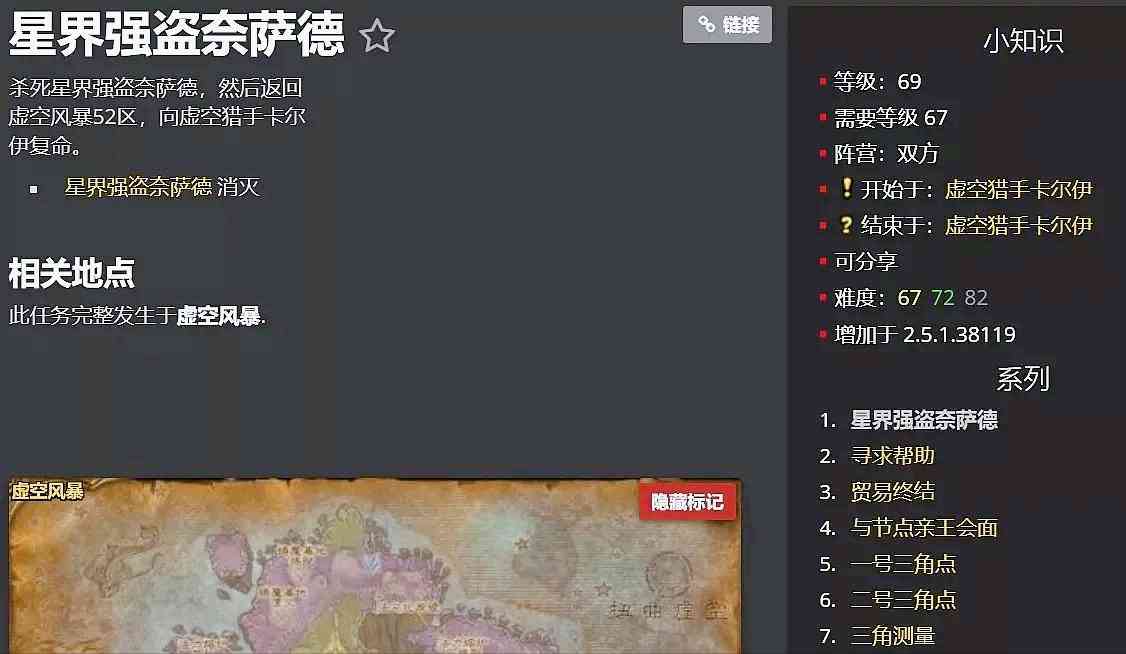Click the yellow question mark quest-end icon
1126x654 pixels.
[847, 225]
